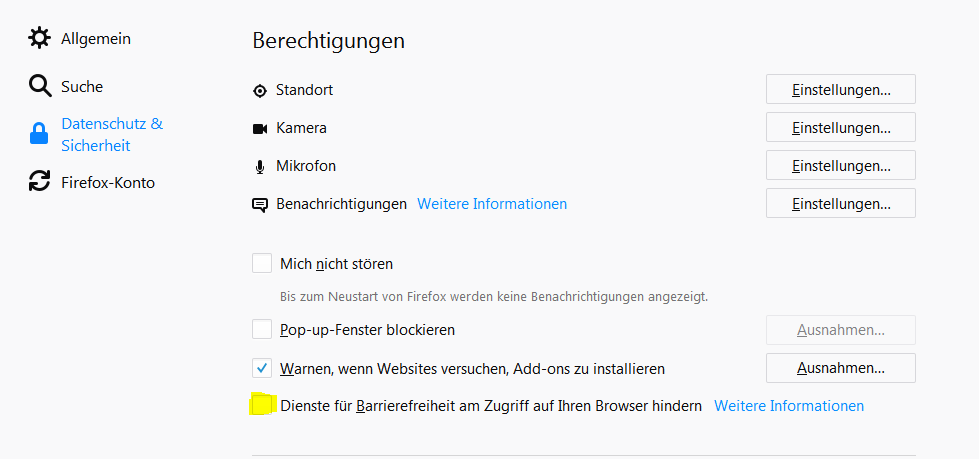The width and height of the screenshot is (979, 459).
Task: Click the Benachrichtigungen speech bubble icon
Action: (x=260, y=204)
